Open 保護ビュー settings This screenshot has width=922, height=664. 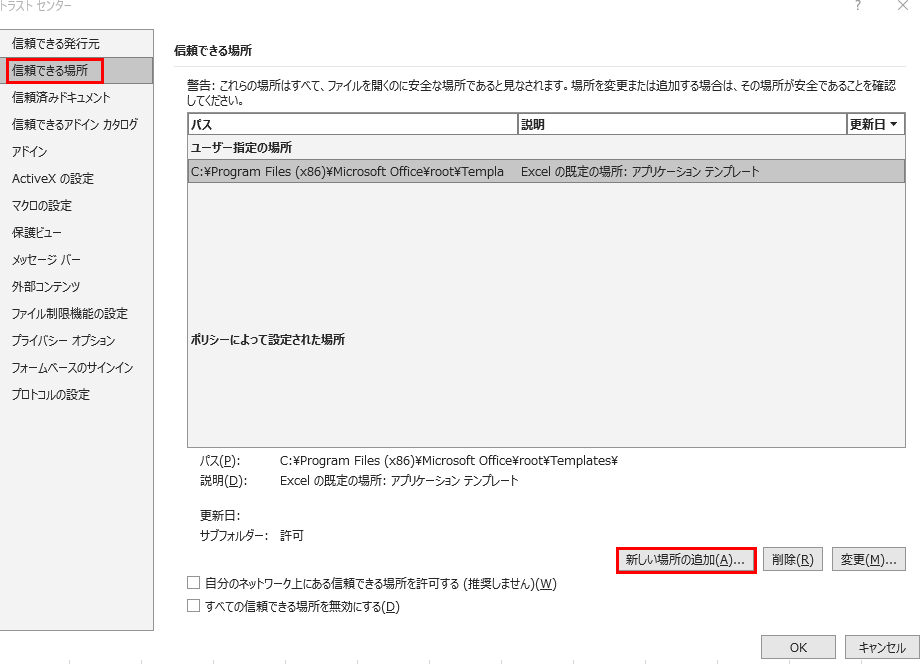36,233
